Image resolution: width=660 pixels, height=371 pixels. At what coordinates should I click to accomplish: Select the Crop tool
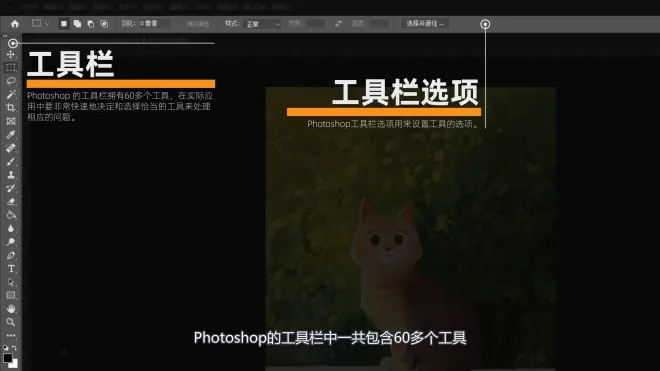click(x=11, y=108)
